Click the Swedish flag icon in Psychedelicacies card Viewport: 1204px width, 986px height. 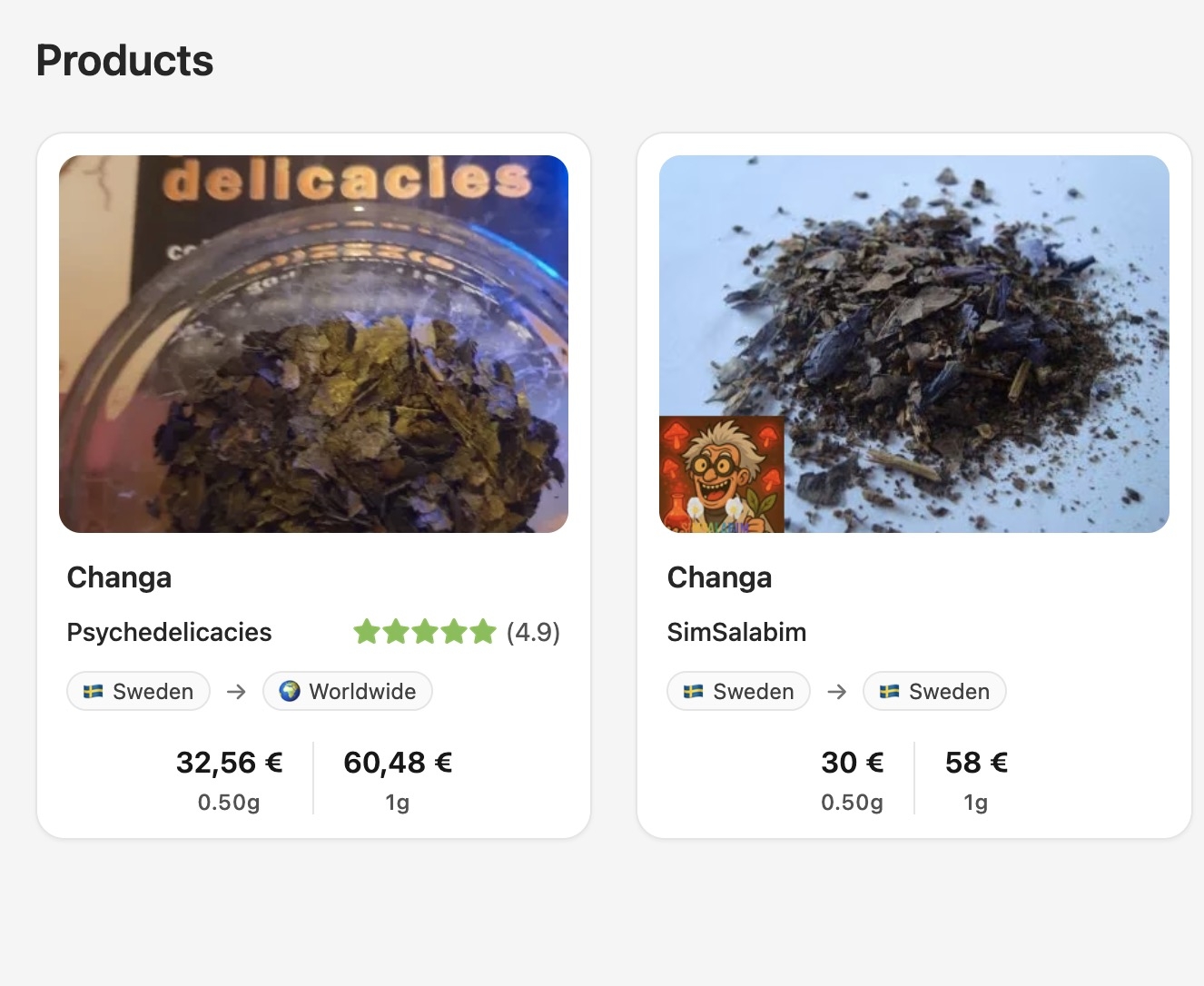pyautogui.click(x=93, y=691)
